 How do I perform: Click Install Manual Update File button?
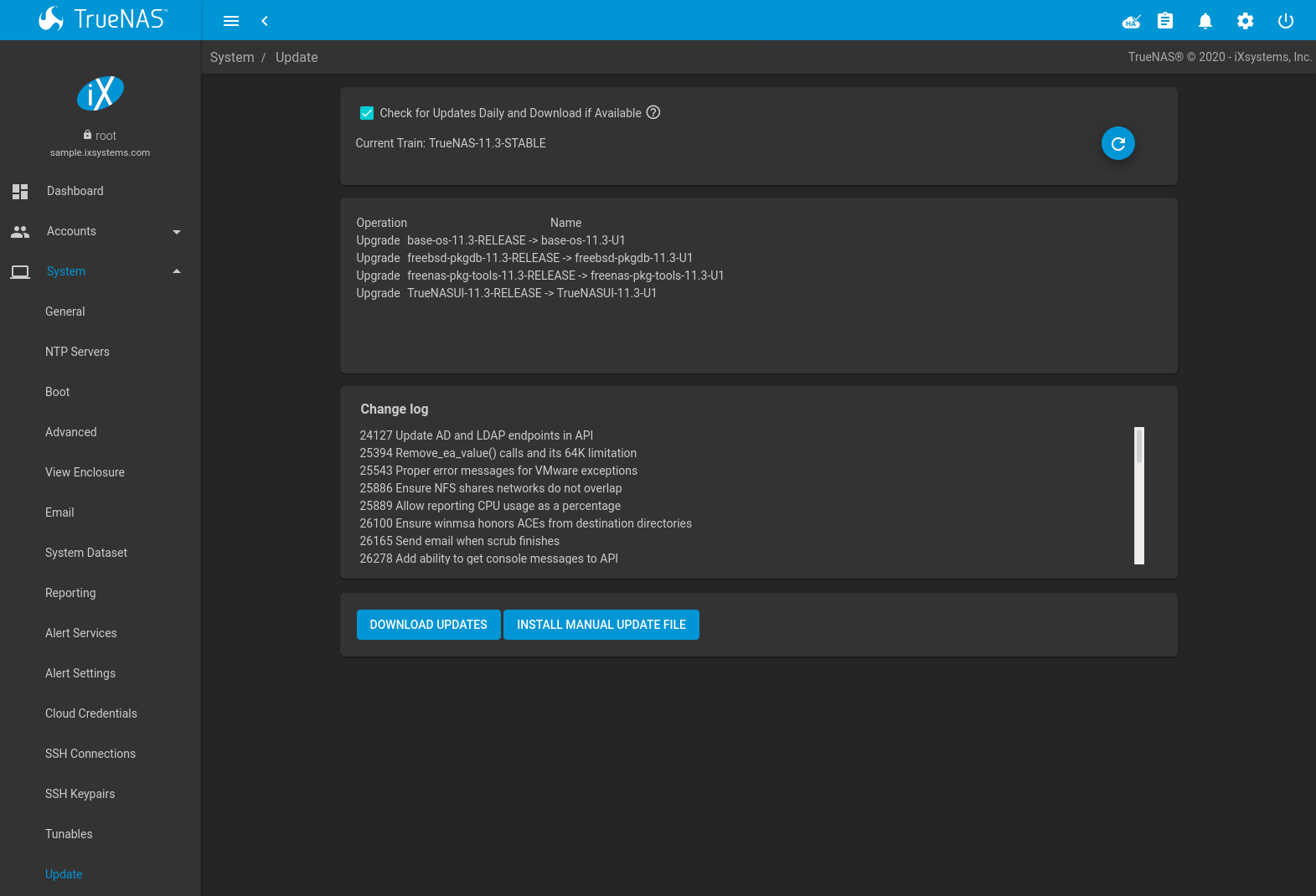click(x=601, y=625)
